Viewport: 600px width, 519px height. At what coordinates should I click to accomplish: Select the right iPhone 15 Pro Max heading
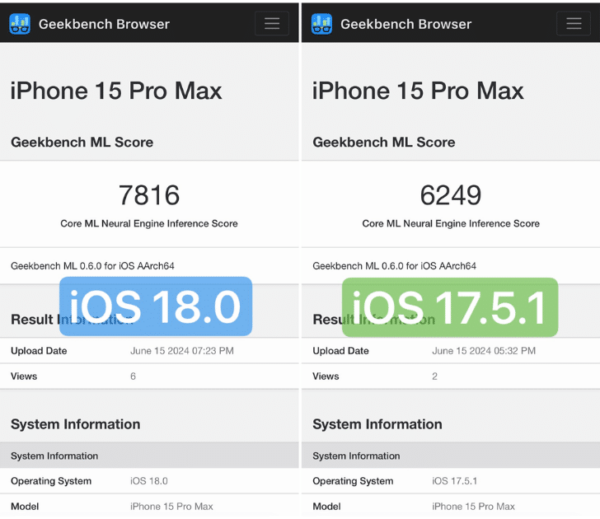(418, 91)
